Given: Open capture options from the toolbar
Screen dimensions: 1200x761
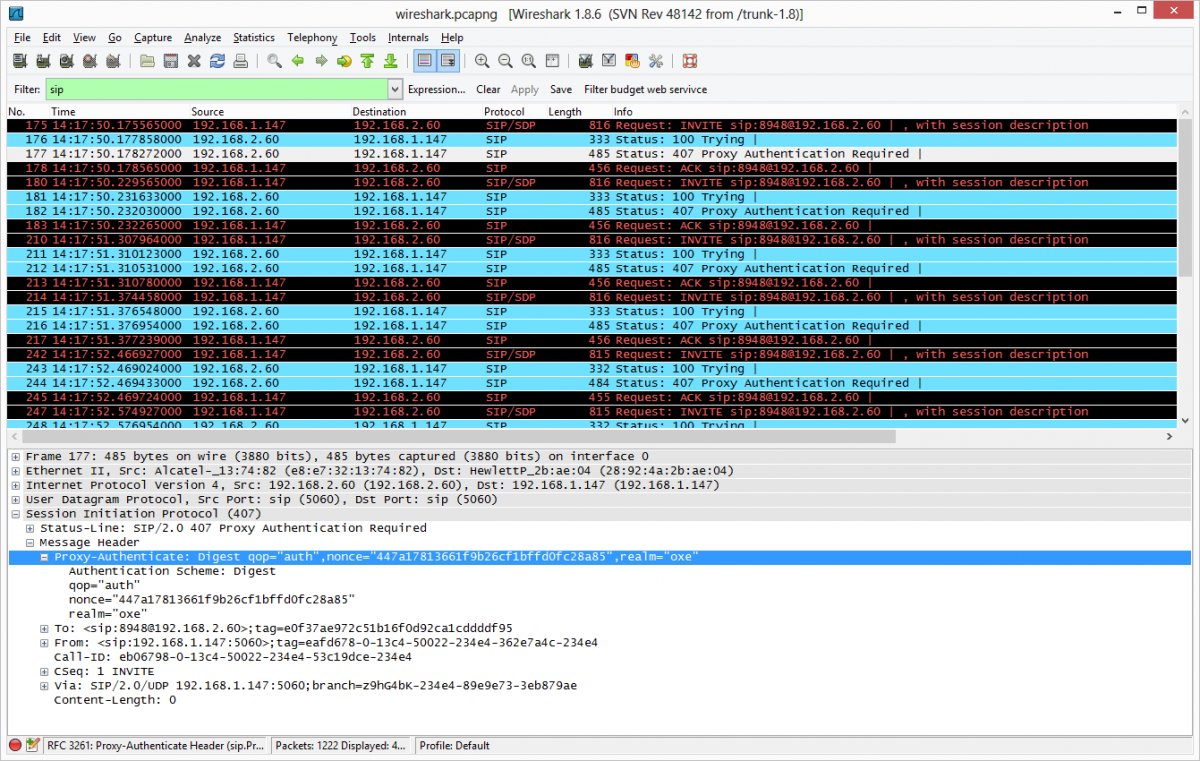Looking at the screenshot, I should [x=43, y=61].
